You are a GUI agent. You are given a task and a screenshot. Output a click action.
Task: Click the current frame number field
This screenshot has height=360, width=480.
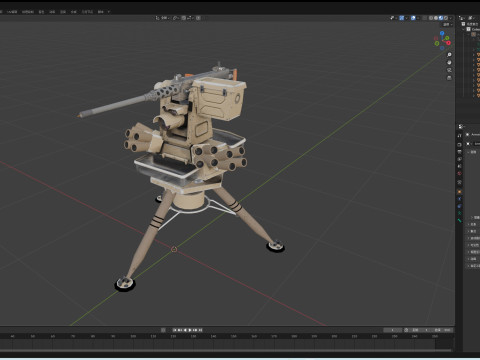(x=393, y=330)
